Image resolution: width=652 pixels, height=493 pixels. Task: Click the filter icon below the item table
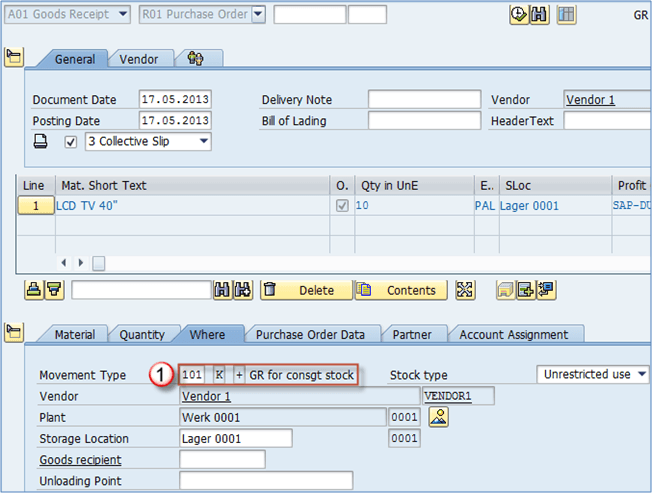click(x=53, y=290)
